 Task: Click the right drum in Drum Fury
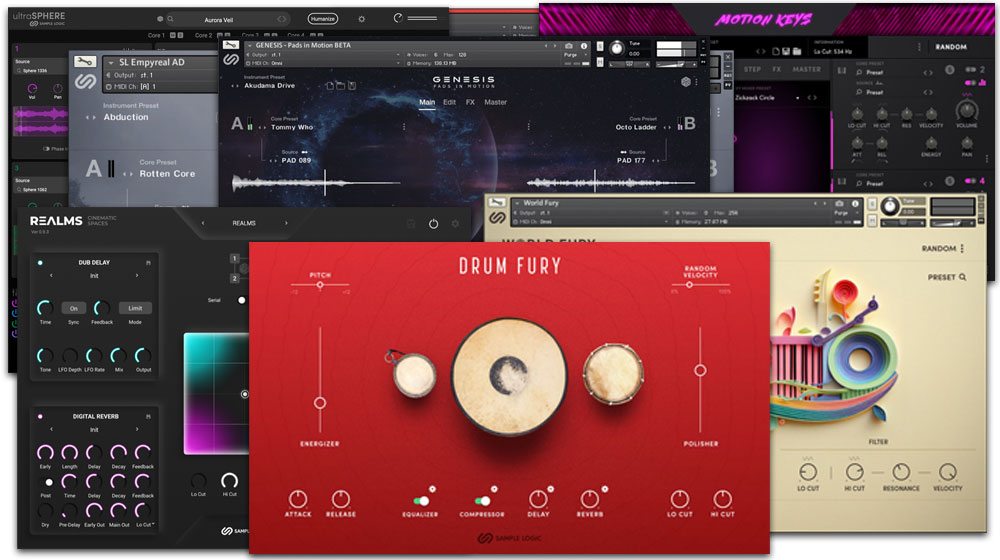pyautogui.click(x=613, y=373)
